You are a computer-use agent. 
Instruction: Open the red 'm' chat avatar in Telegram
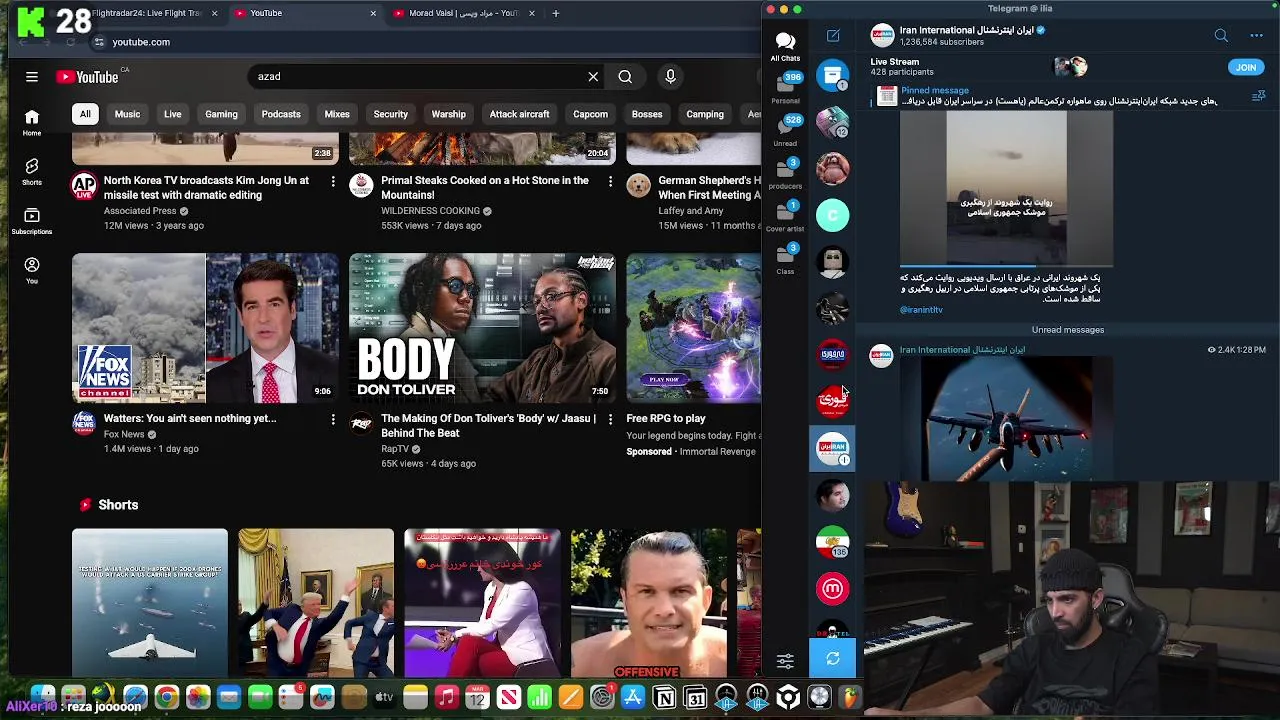[x=832, y=588]
